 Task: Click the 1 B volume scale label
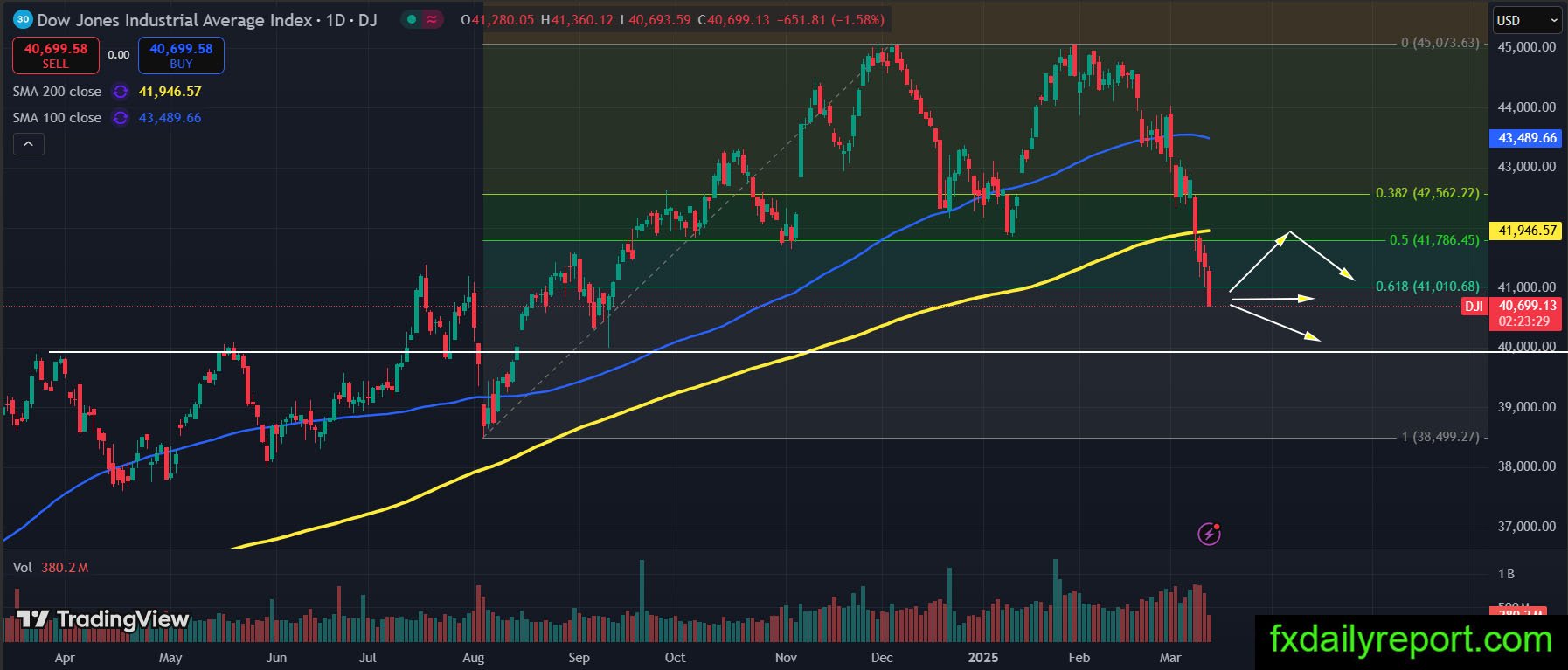(x=1506, y=574)
